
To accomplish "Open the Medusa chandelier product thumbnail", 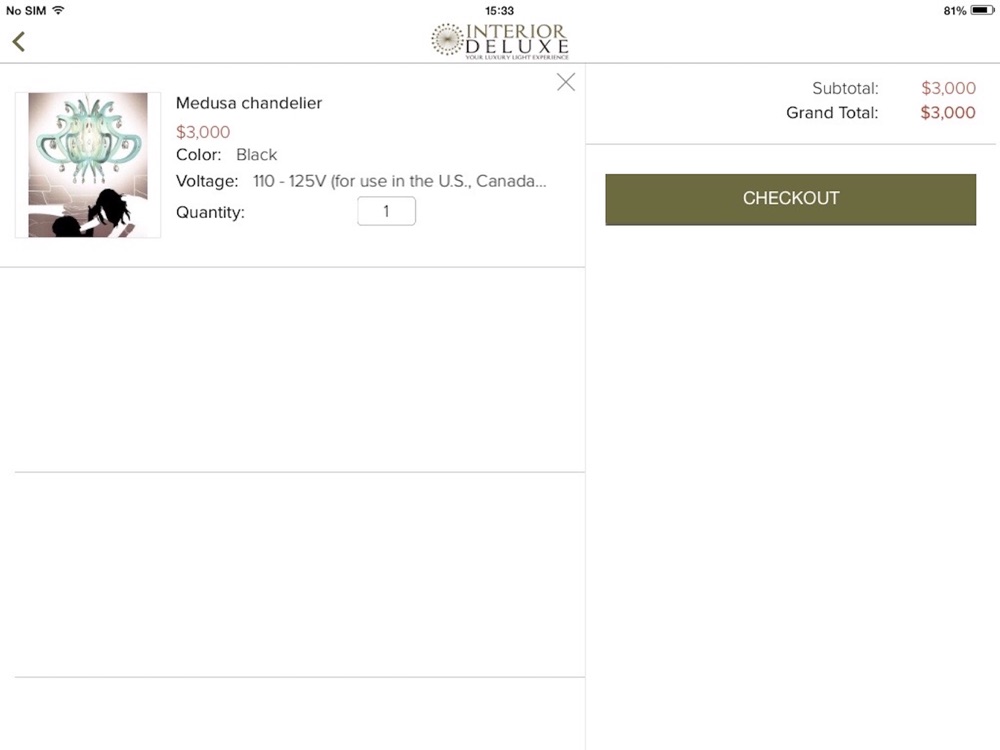I will (88, 165).
